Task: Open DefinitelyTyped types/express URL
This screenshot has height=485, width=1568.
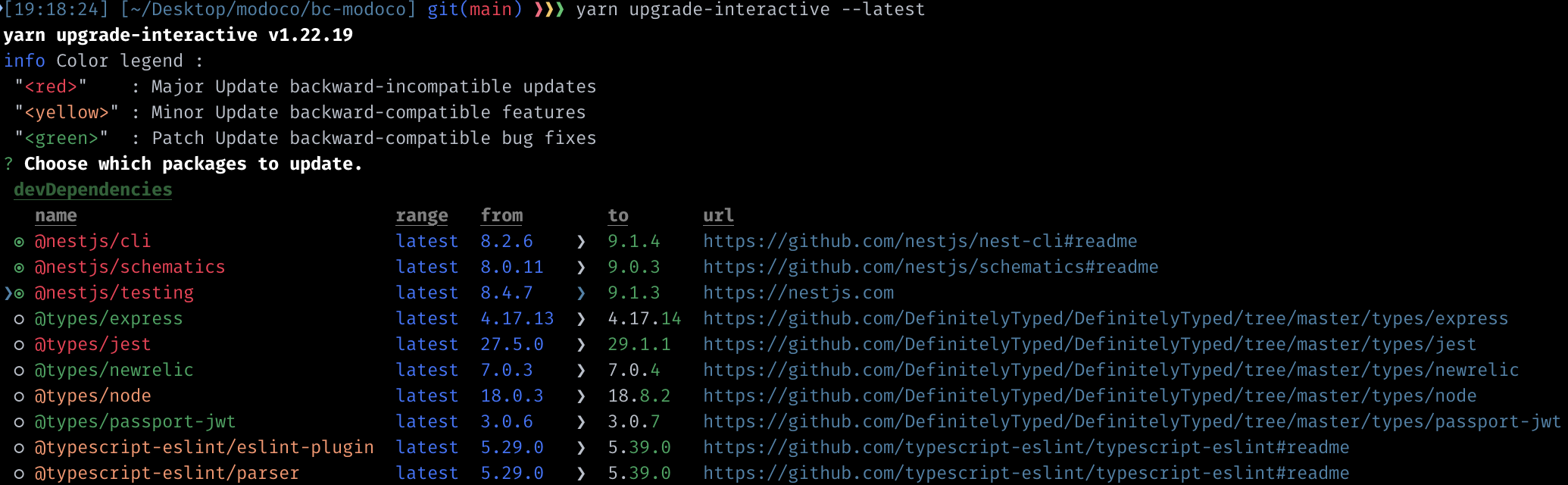Action: (x=1105, y=318)
